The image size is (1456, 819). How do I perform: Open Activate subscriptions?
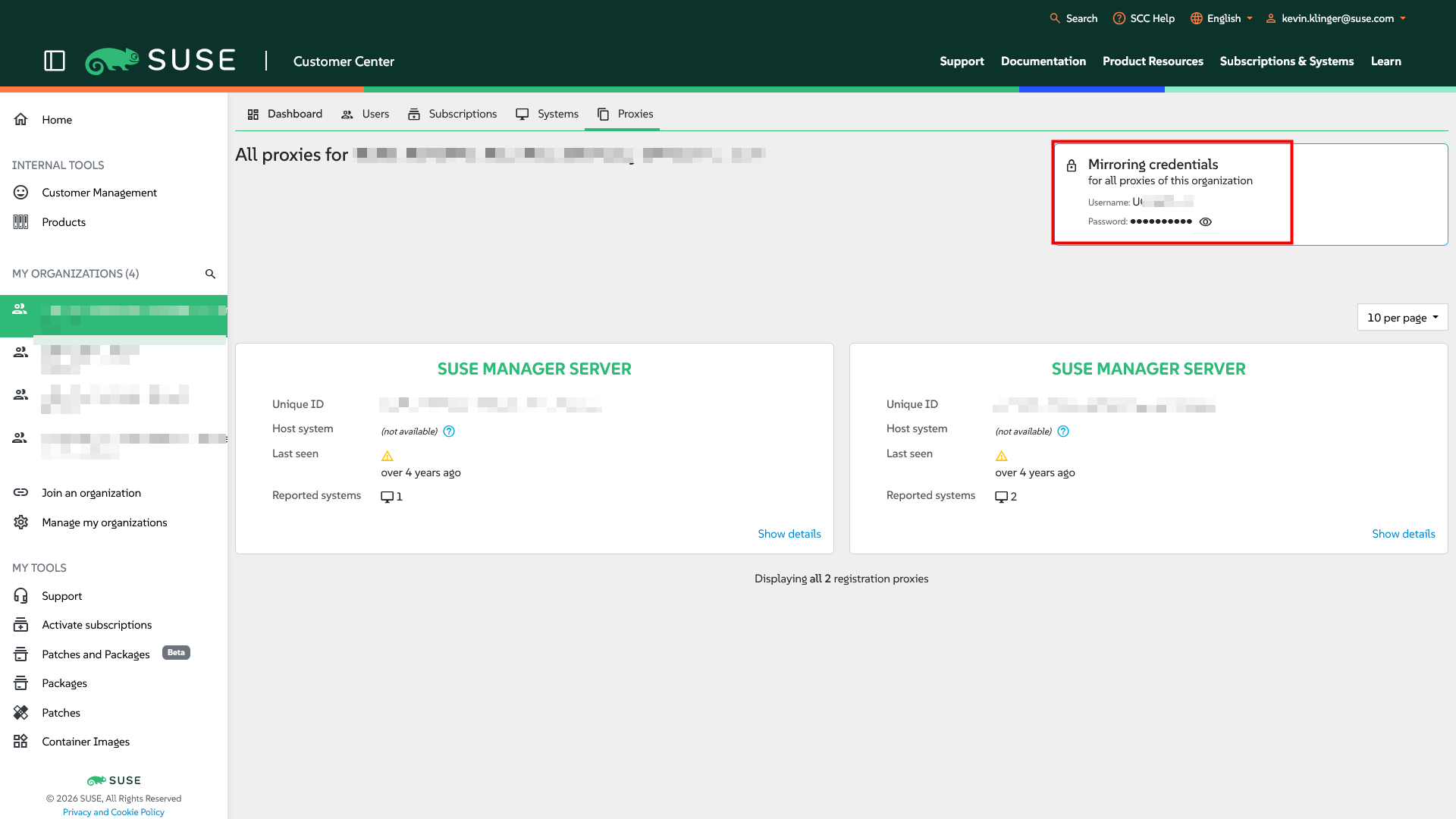tap(97, 625)
